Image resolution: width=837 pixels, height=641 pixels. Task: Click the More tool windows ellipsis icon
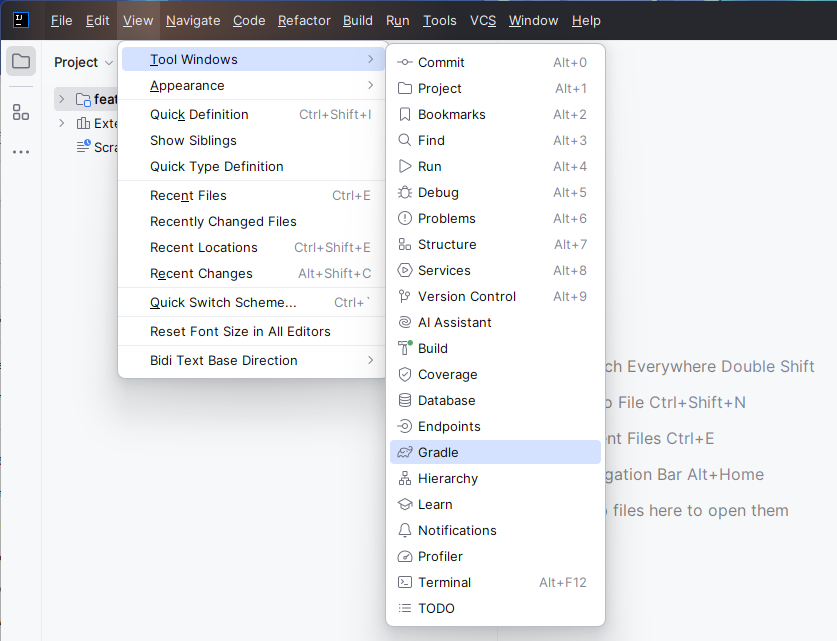[x=21, y=152]
